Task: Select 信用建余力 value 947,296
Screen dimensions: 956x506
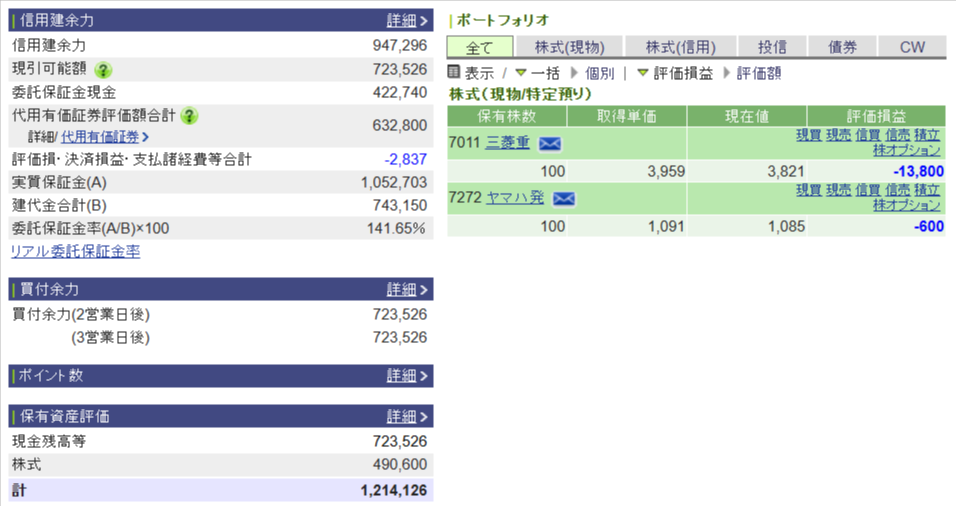Action: tap(400, 45)
